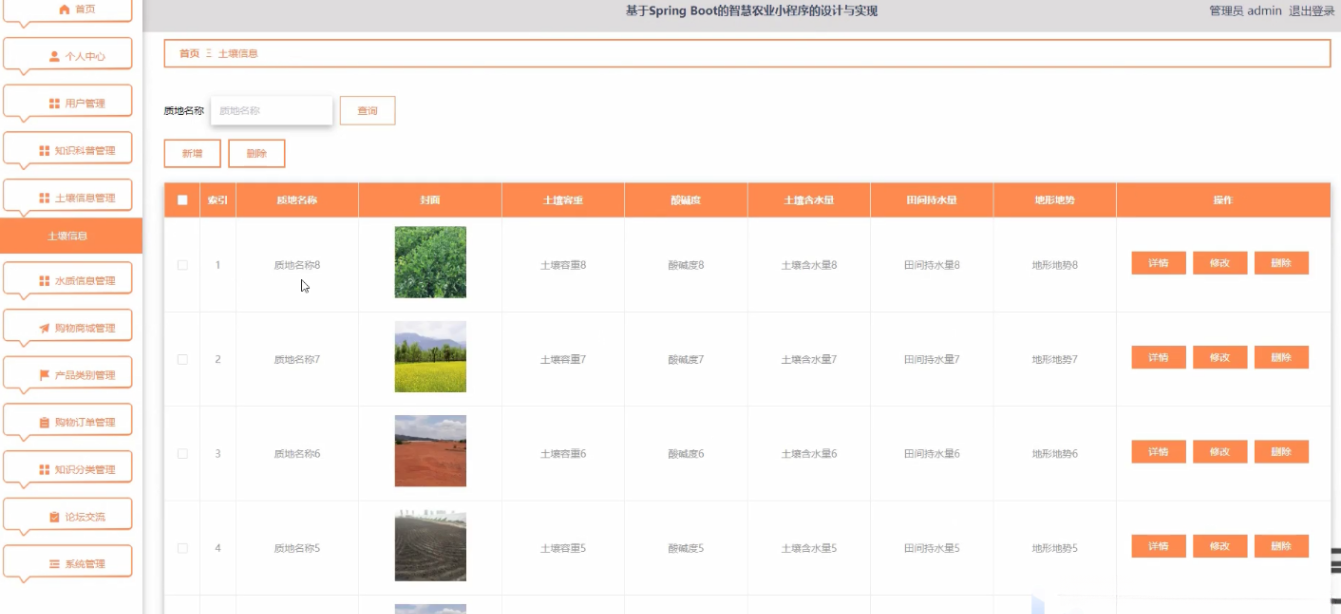Check the checkbox for row 质地名称6
Image resolution: width=1341 pixels, height=614 pixels.
[x=182, y=453]
